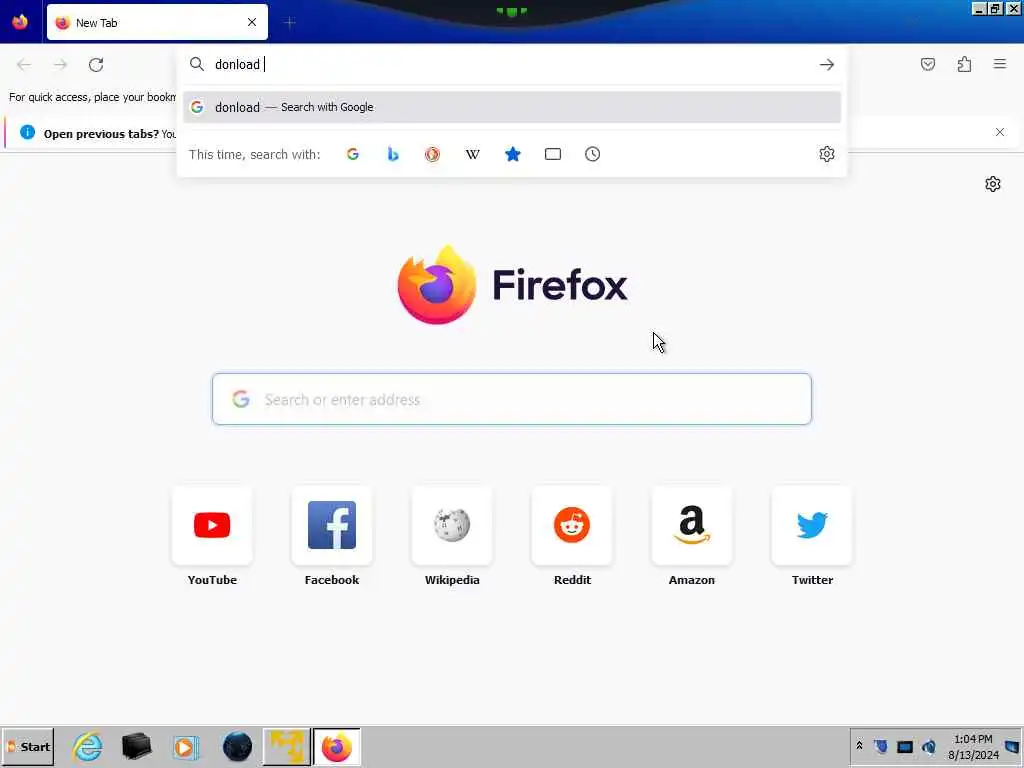Screen dimensions: 1024x768
Task: Open the Windows Start menu
Action: (28, 746)
